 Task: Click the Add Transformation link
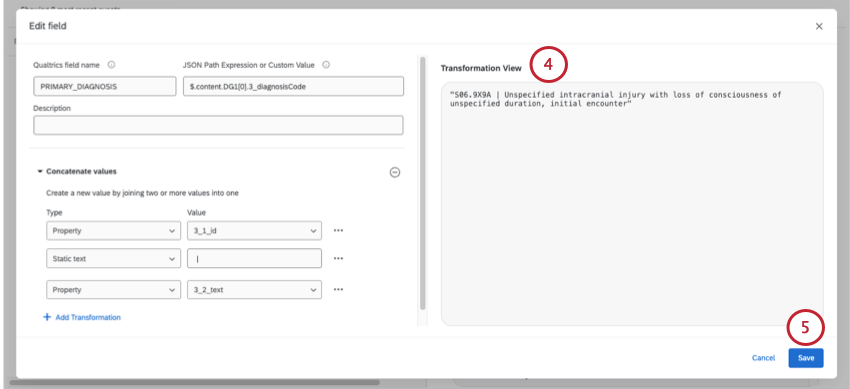click(x=88, y=317)
